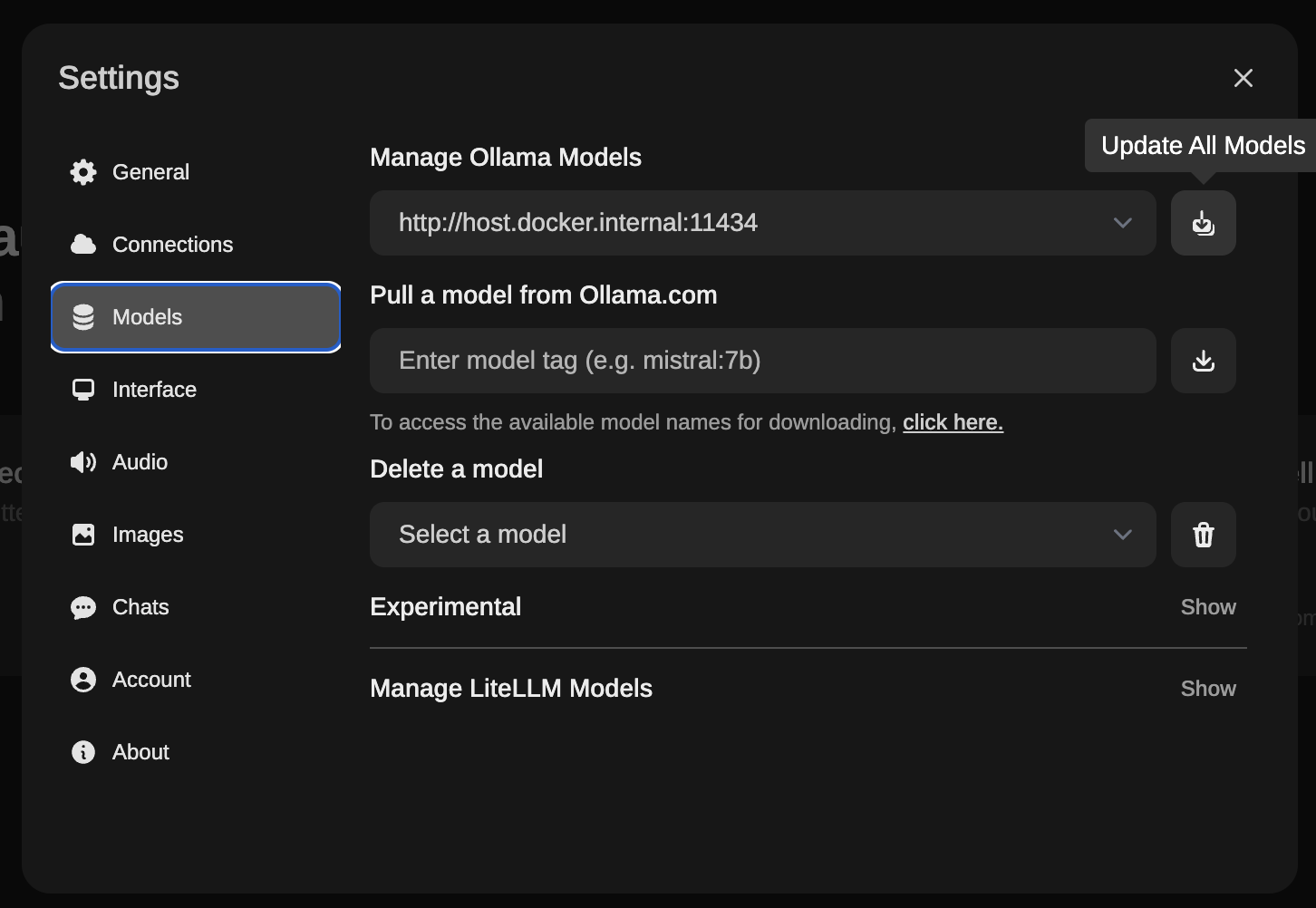1316x908 pixels.
Task: Click the cloud icon beside Connections
Action: (82, 244)
